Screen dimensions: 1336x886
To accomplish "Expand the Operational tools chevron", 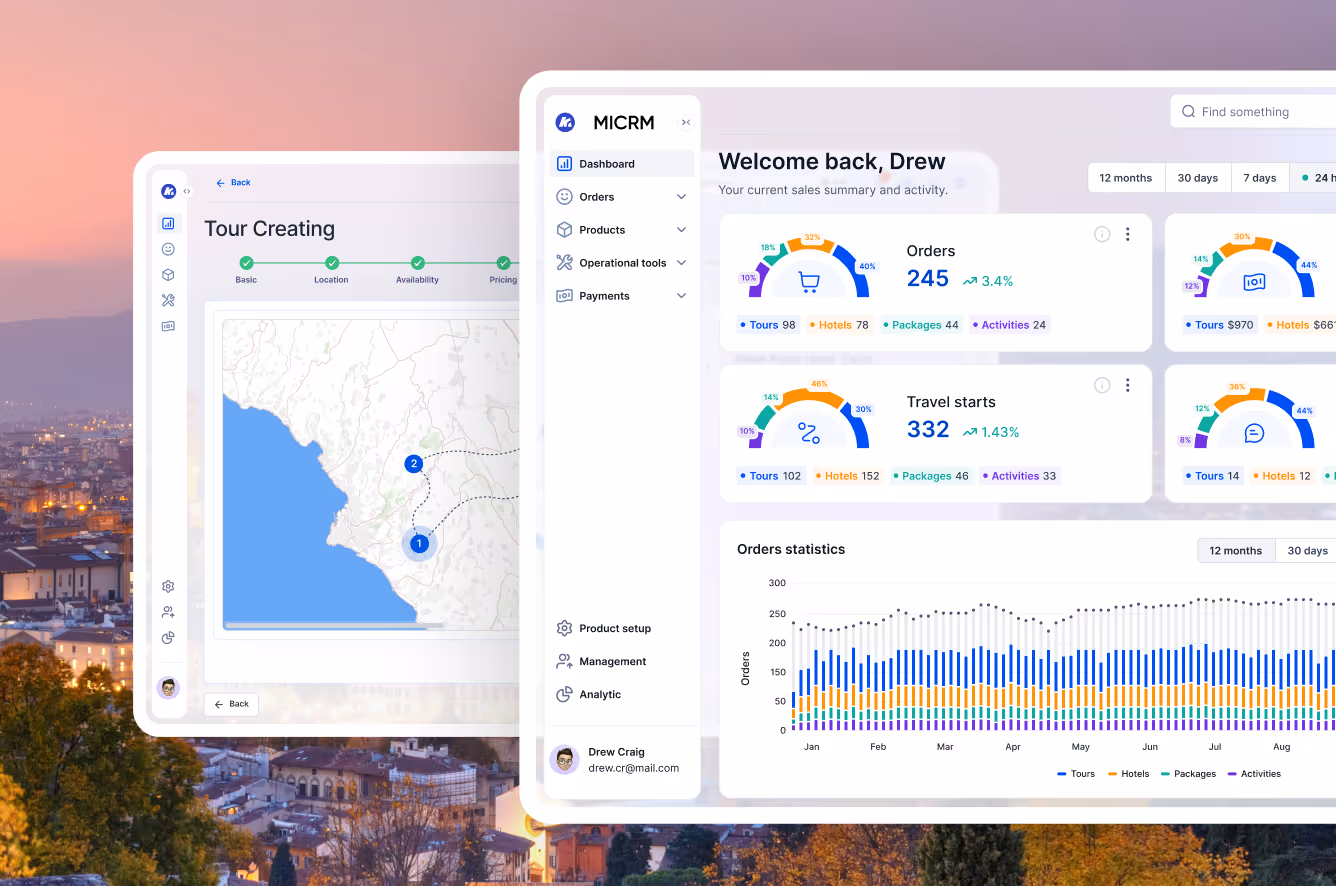I will (681, 263).
